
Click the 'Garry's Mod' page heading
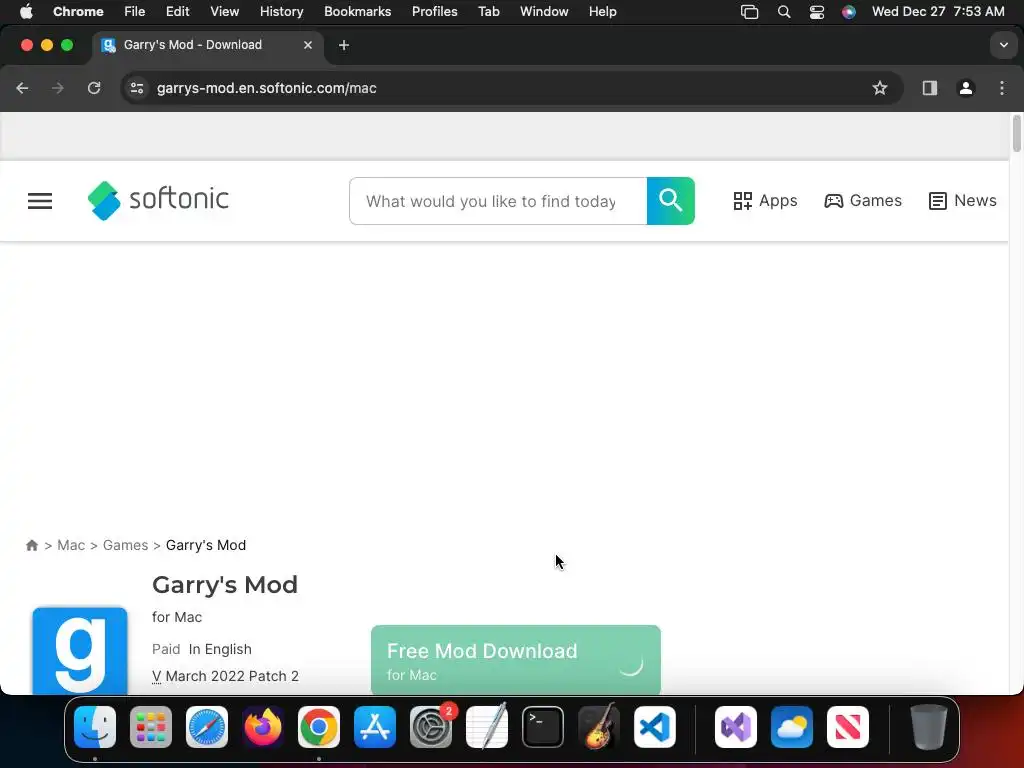(x=225, y=584)
